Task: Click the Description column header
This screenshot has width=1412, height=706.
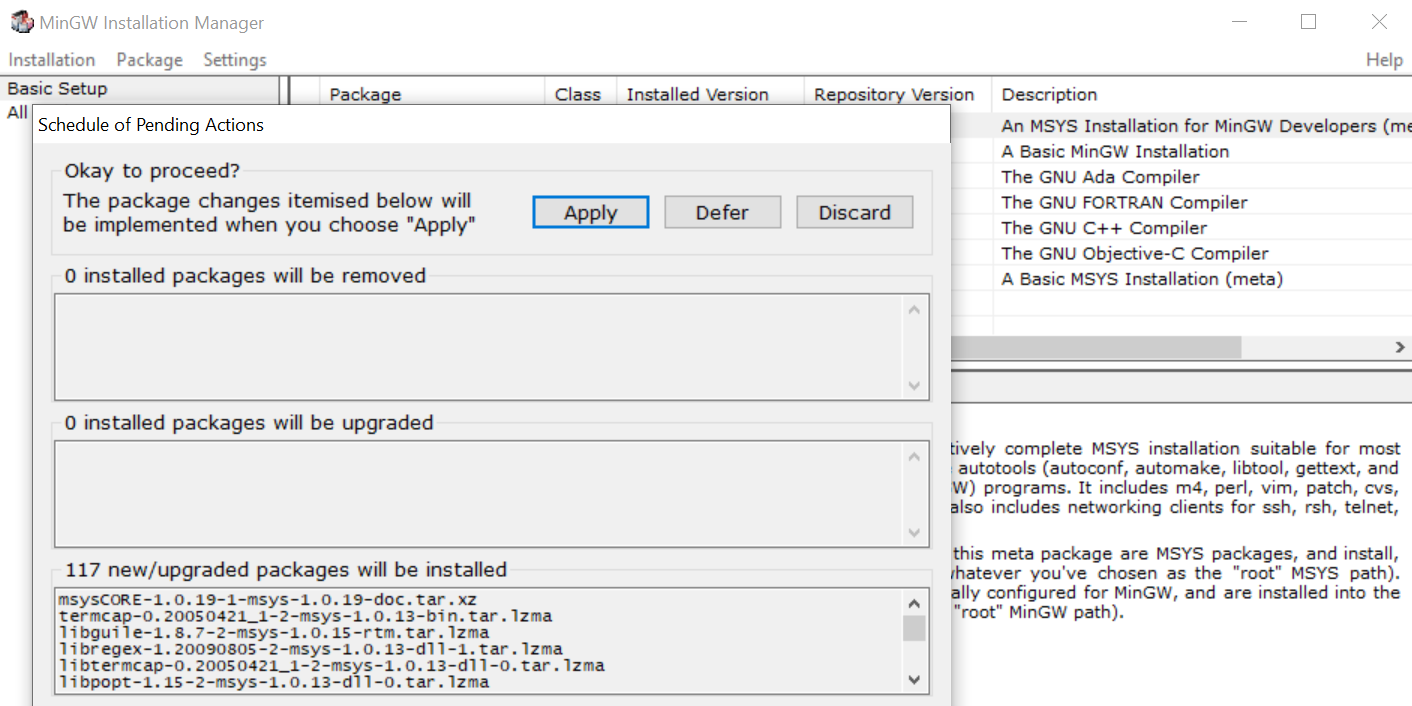Action: (1202, 95)
